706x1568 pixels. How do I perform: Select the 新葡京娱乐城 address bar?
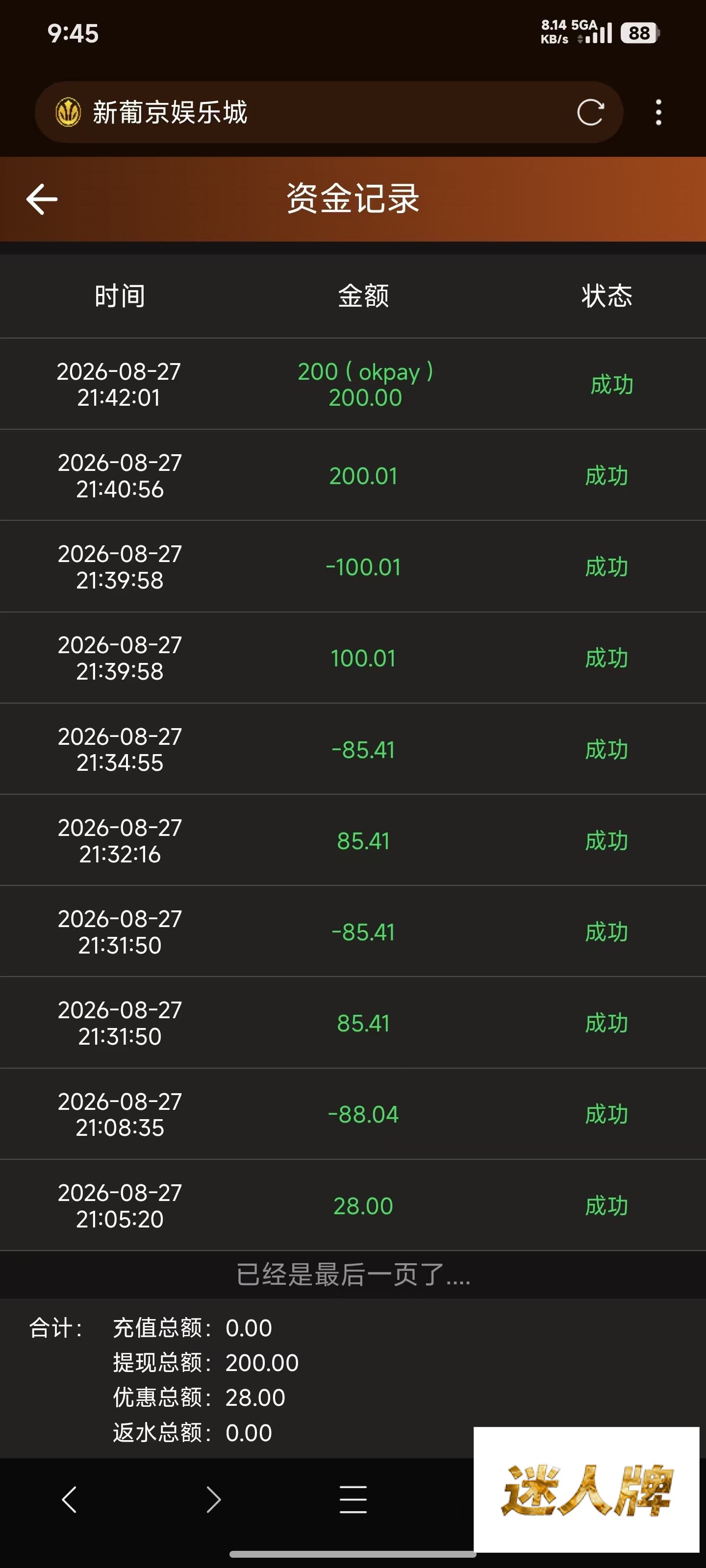[329, 113]
